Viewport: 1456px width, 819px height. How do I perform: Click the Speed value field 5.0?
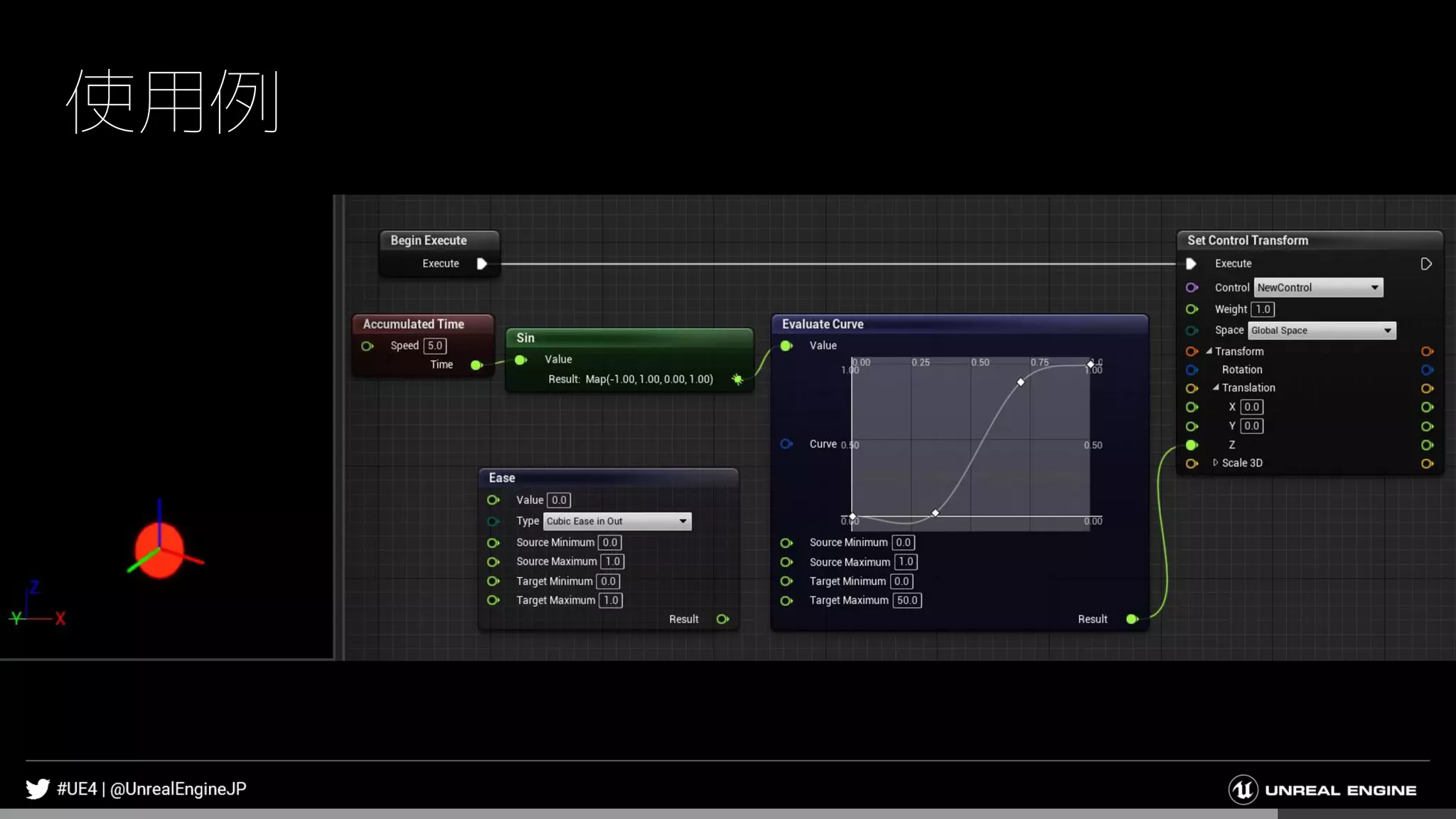[x=434, y=346]
